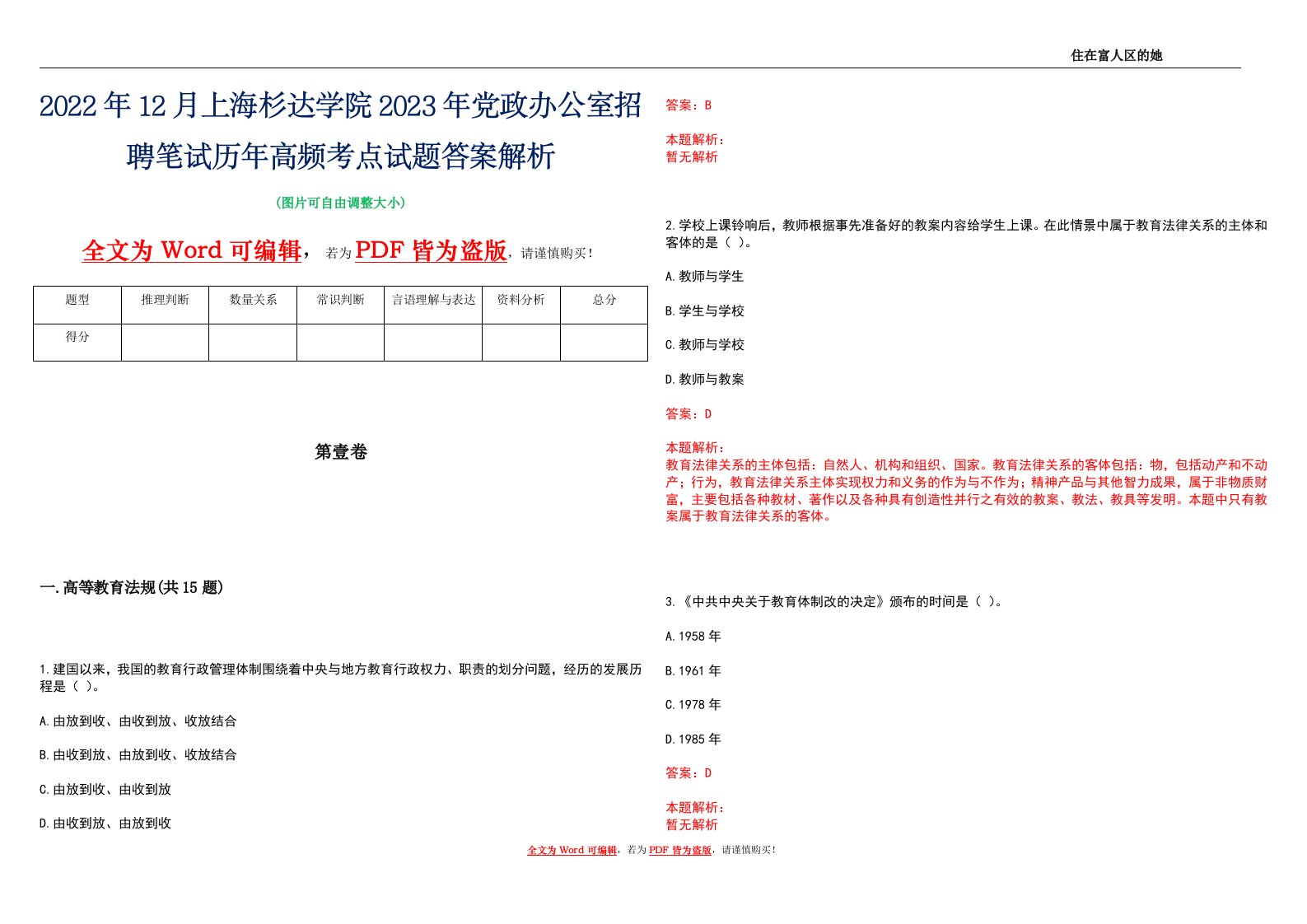Select option D. 由收到放、由放到收
This screenshot has width=1307, height=924.
pos(105,823)
